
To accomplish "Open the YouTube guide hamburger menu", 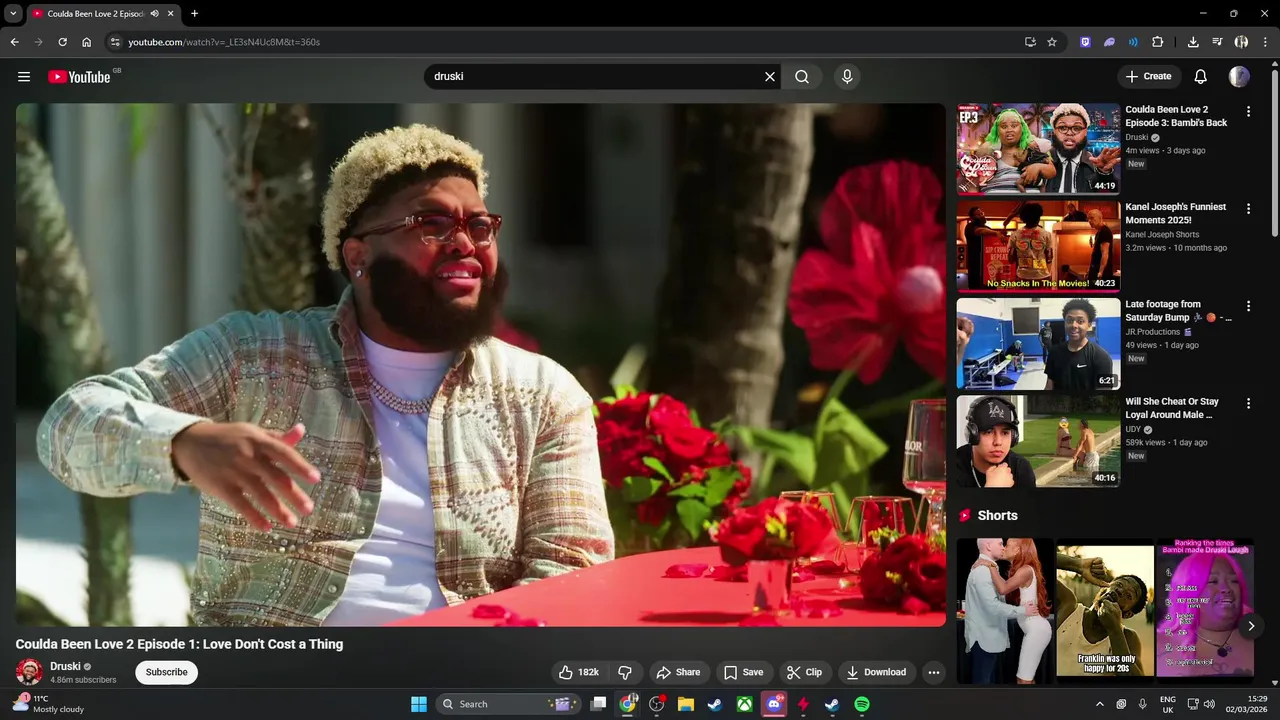I will pyautogui.click(x=24, y=76).
